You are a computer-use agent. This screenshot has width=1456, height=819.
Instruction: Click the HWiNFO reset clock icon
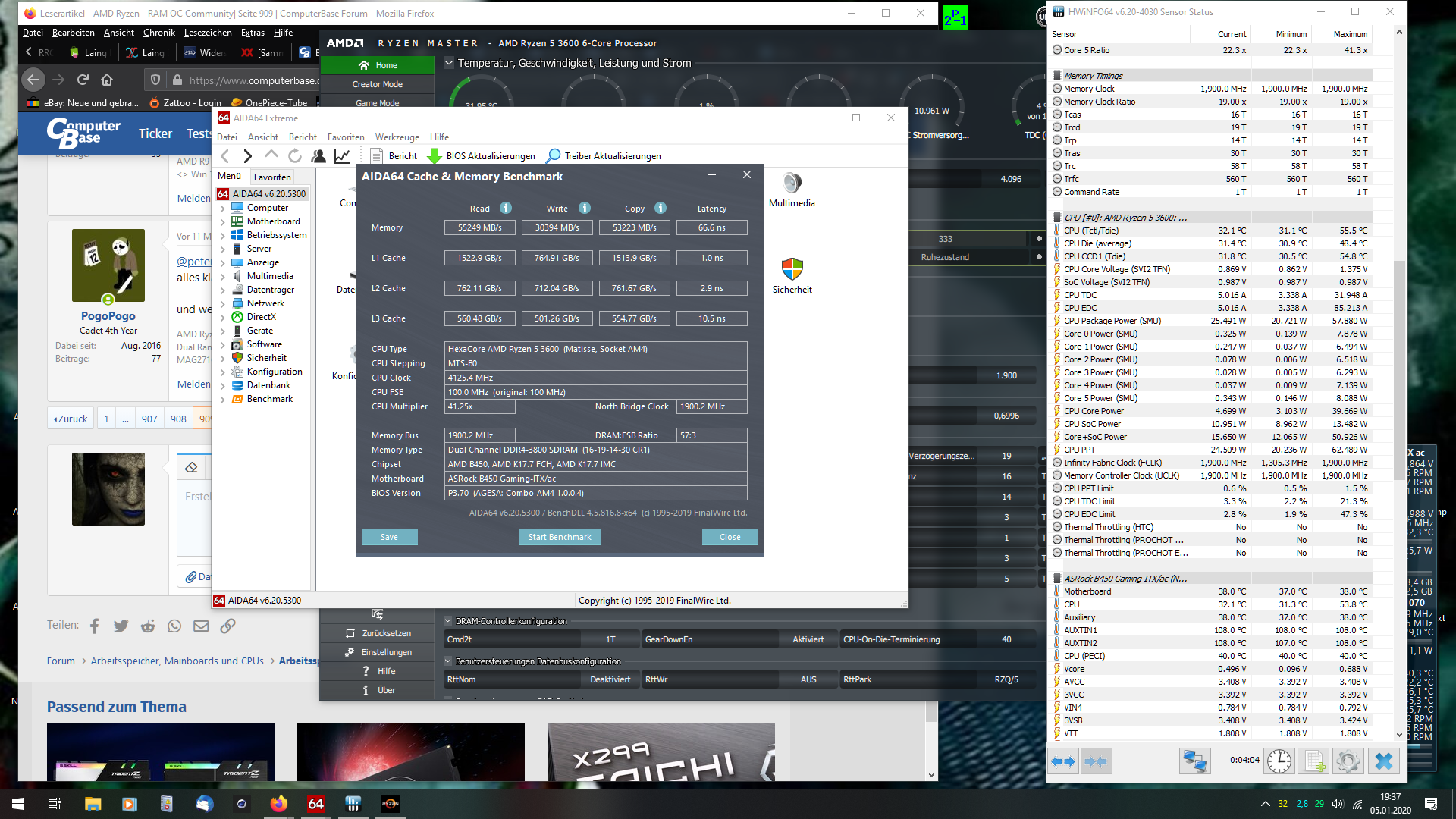point(1279,761)
